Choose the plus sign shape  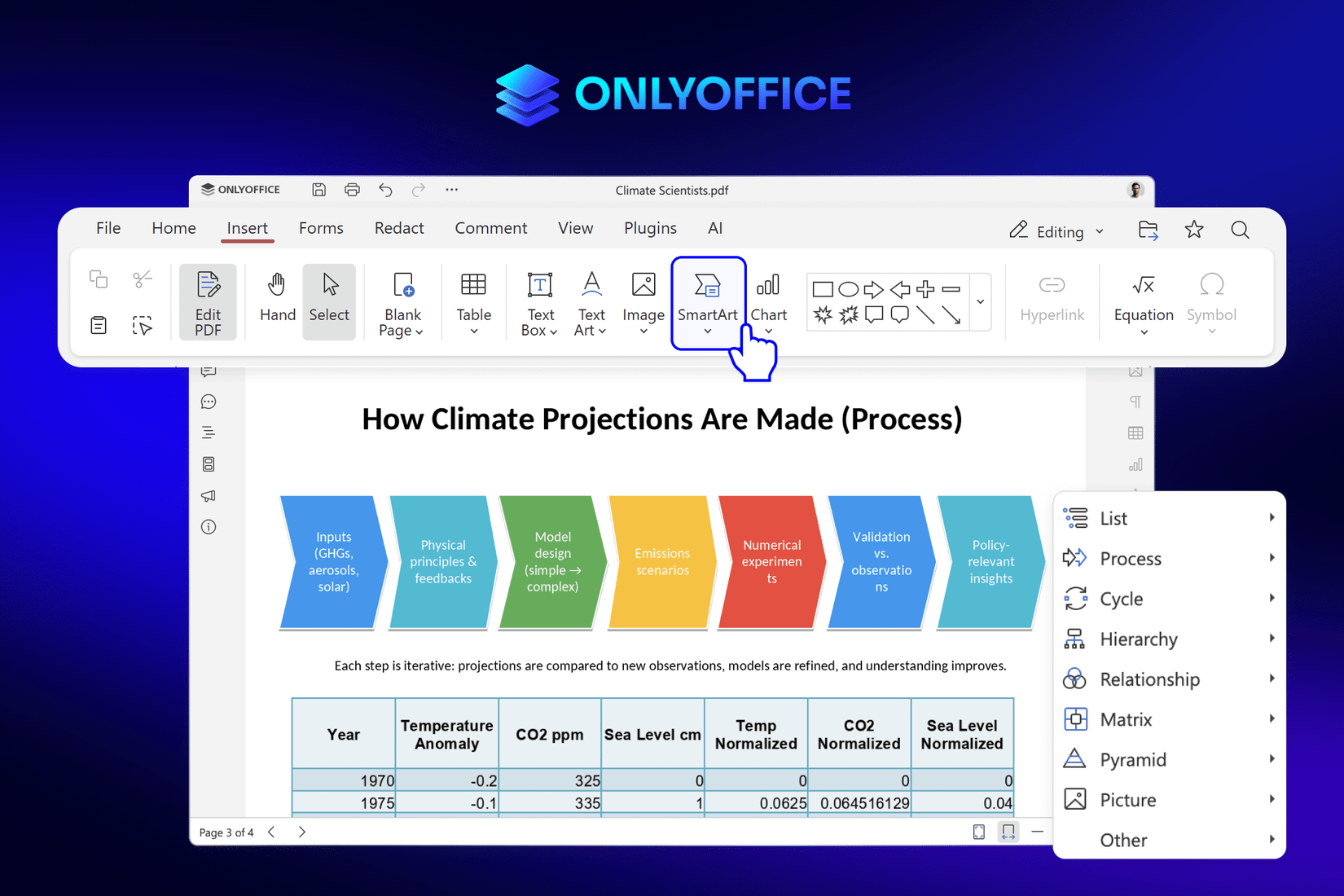point(925,289)
